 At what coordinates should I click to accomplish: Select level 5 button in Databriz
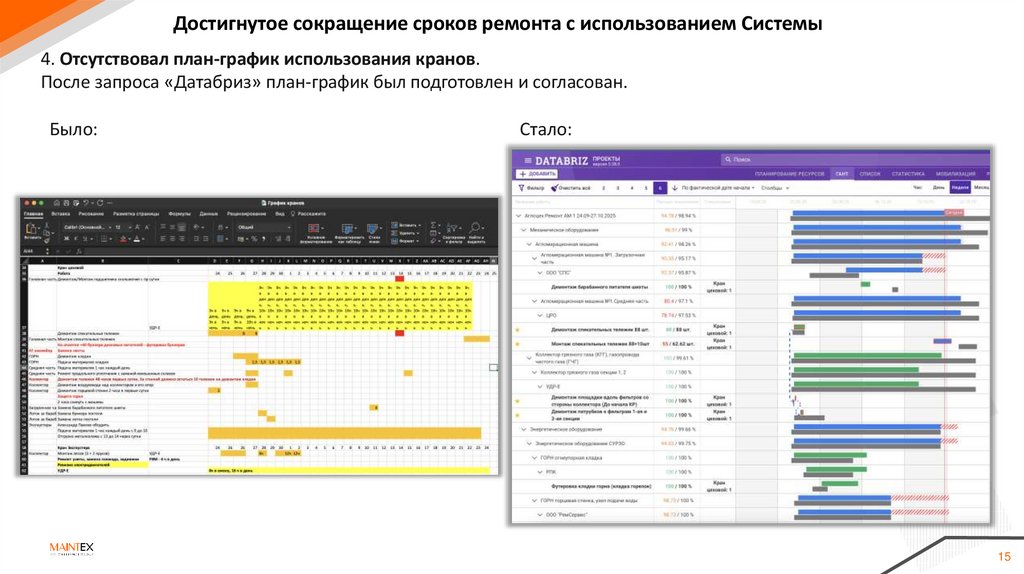646,188
